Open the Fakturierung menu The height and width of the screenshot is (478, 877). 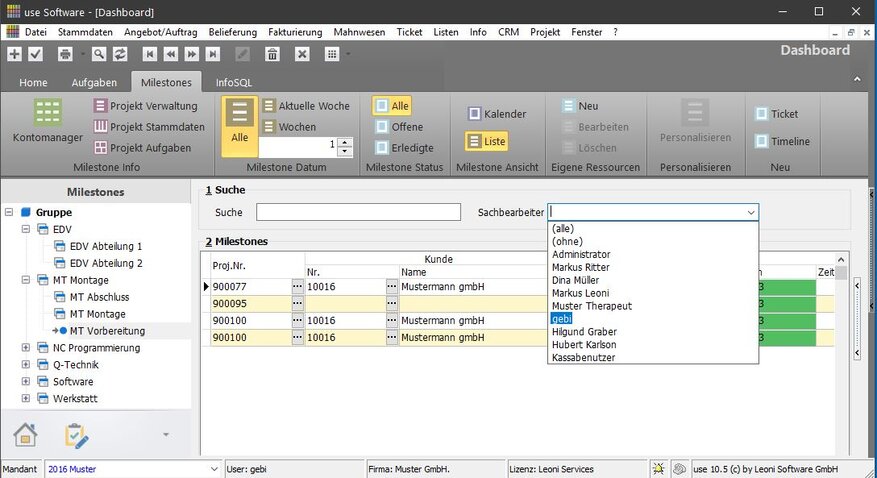[295, 32]
